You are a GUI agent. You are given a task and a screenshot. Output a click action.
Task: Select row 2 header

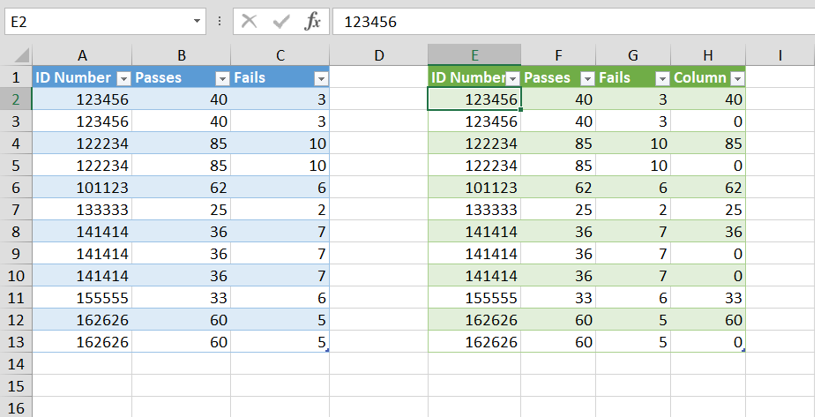(16, 99)
